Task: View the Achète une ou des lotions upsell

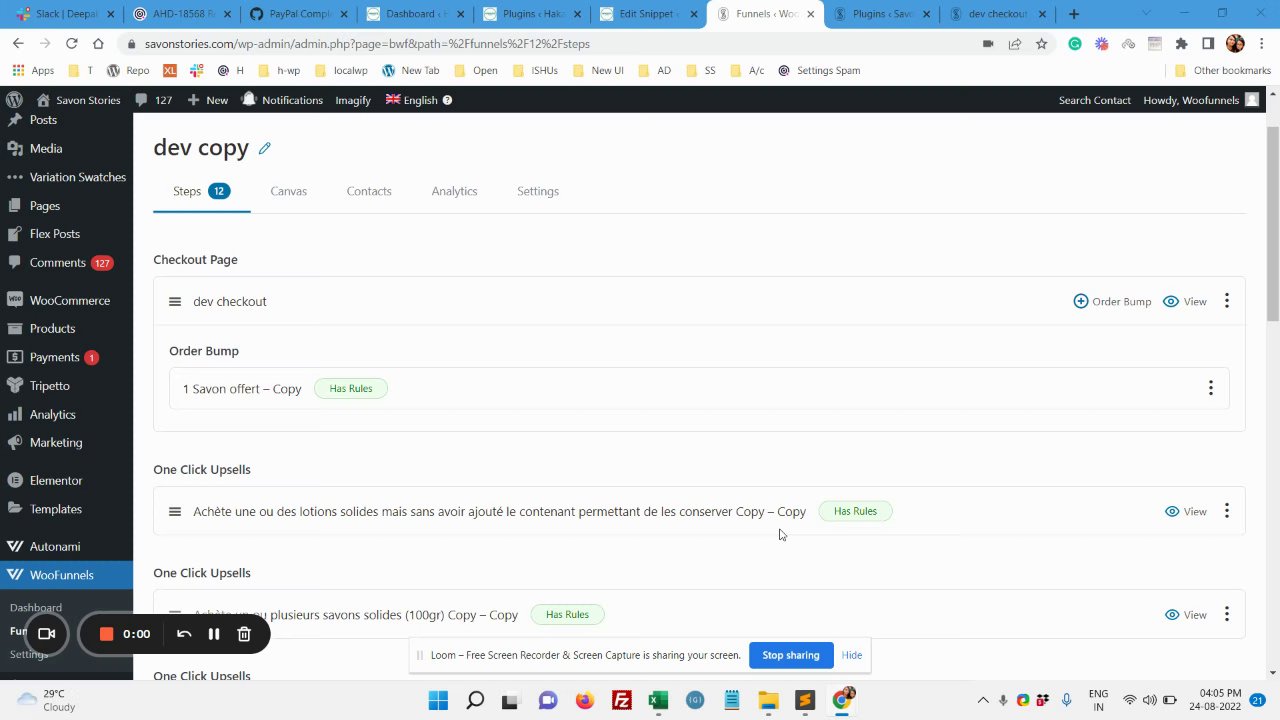Action: coord(1185,511)
